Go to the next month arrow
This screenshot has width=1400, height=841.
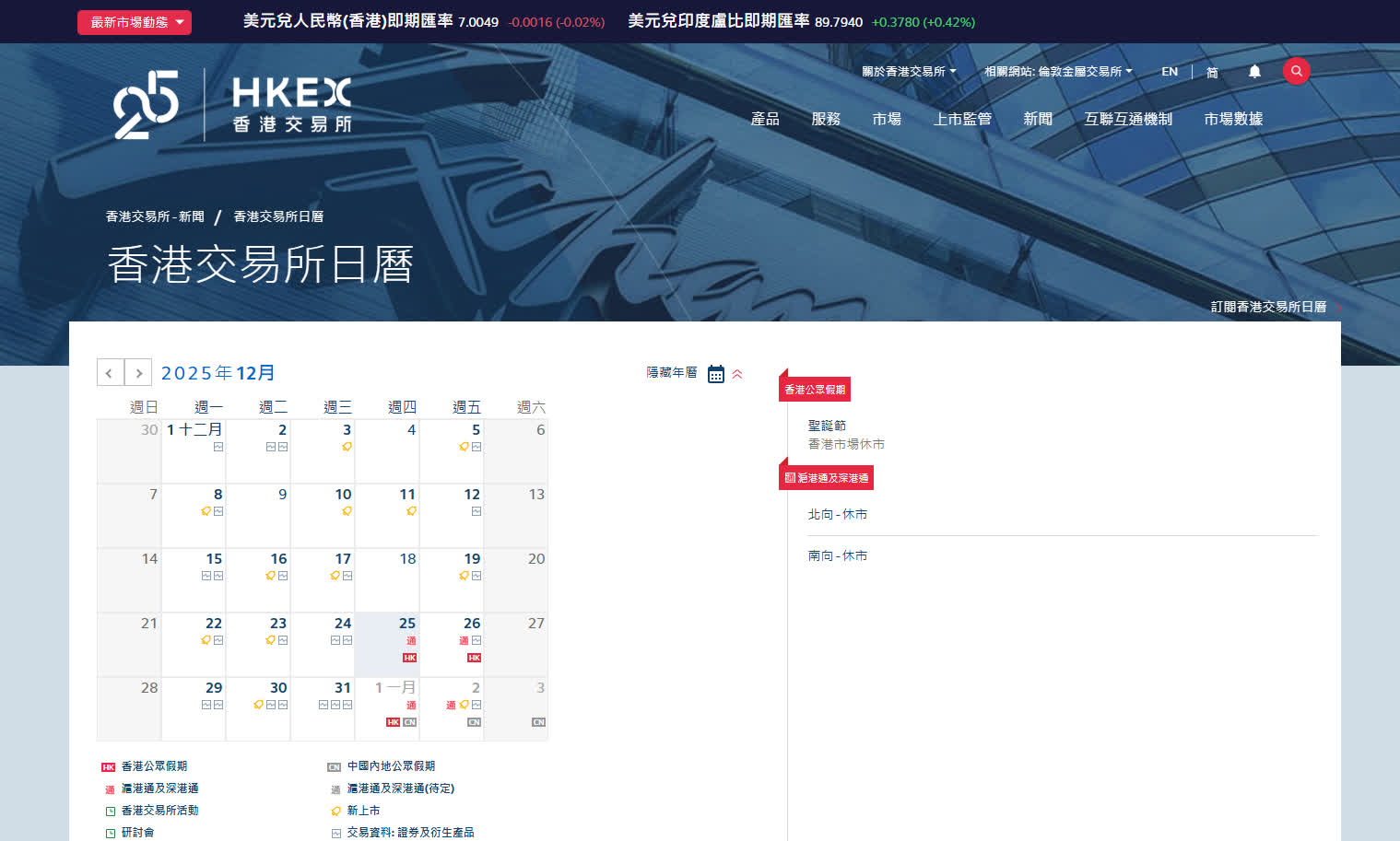138,372
